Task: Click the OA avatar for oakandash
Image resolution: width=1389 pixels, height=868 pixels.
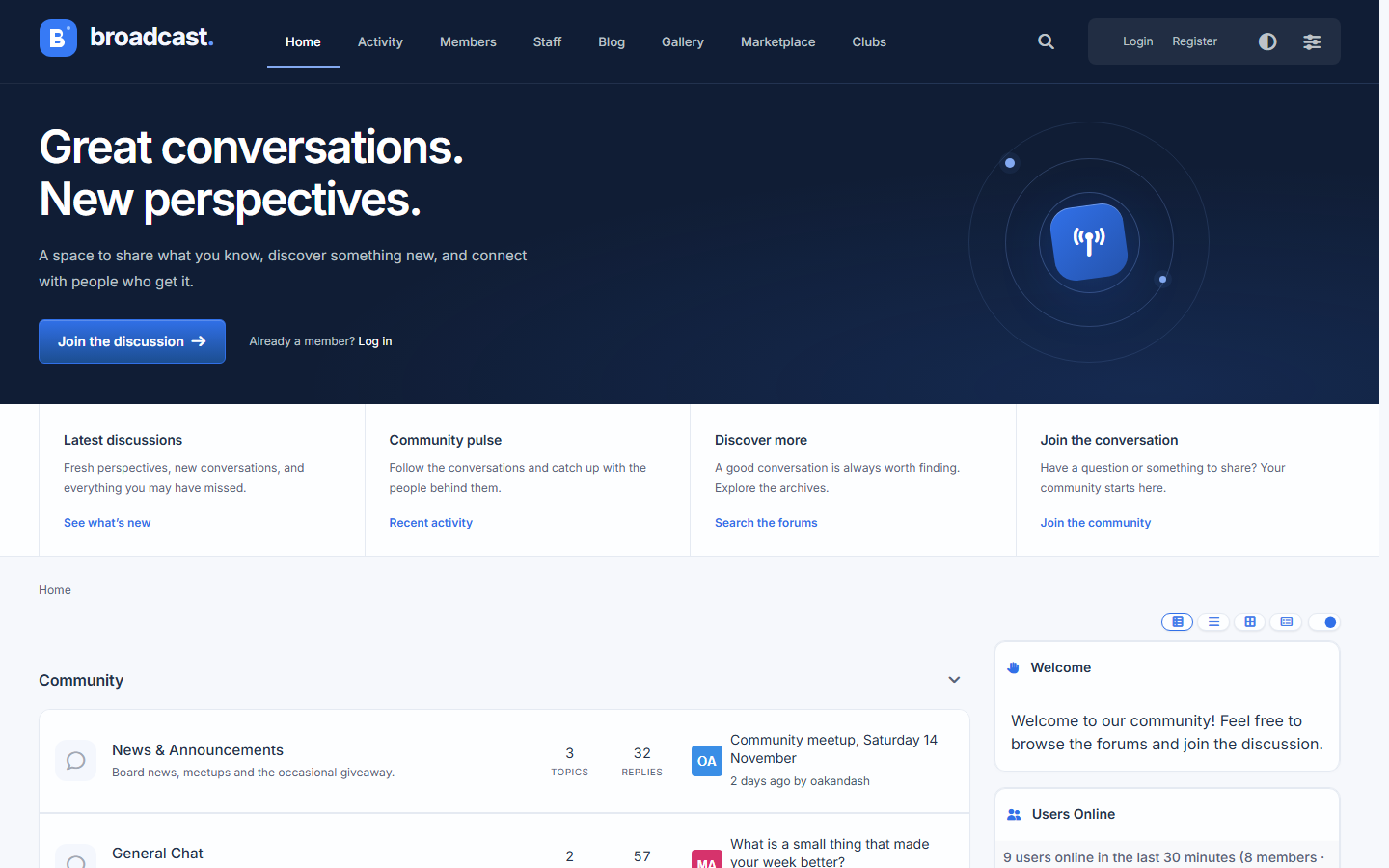Action: (x=707, y=761)
